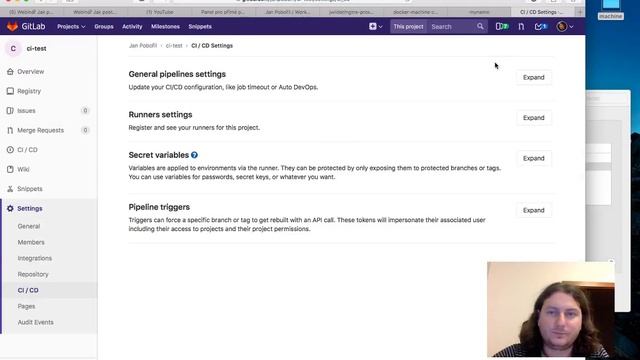
Task: Click the search magnifier icon
Action: coord(480,27)
